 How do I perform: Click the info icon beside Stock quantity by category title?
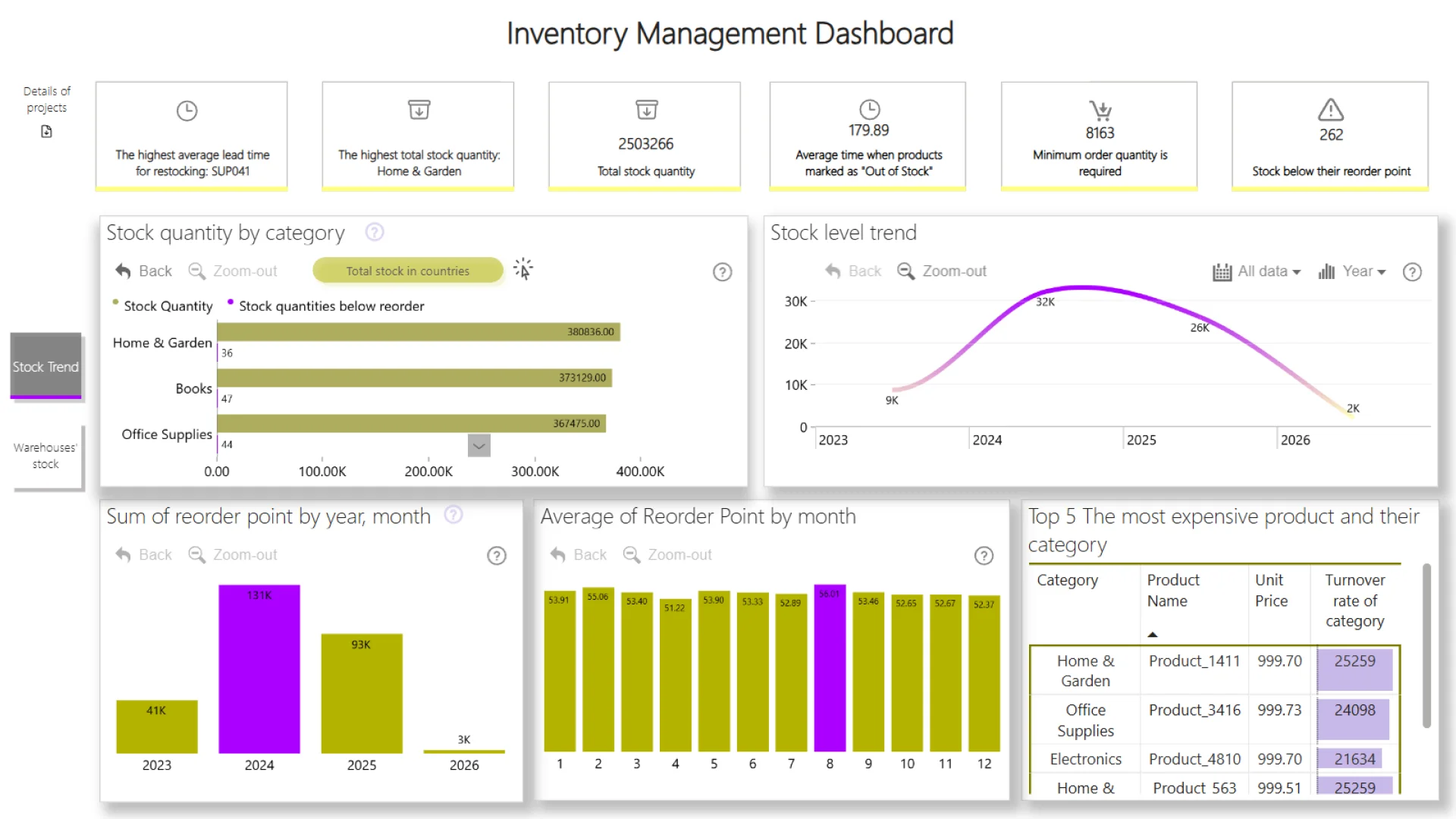pyautogui.click(x=375, y=232)
